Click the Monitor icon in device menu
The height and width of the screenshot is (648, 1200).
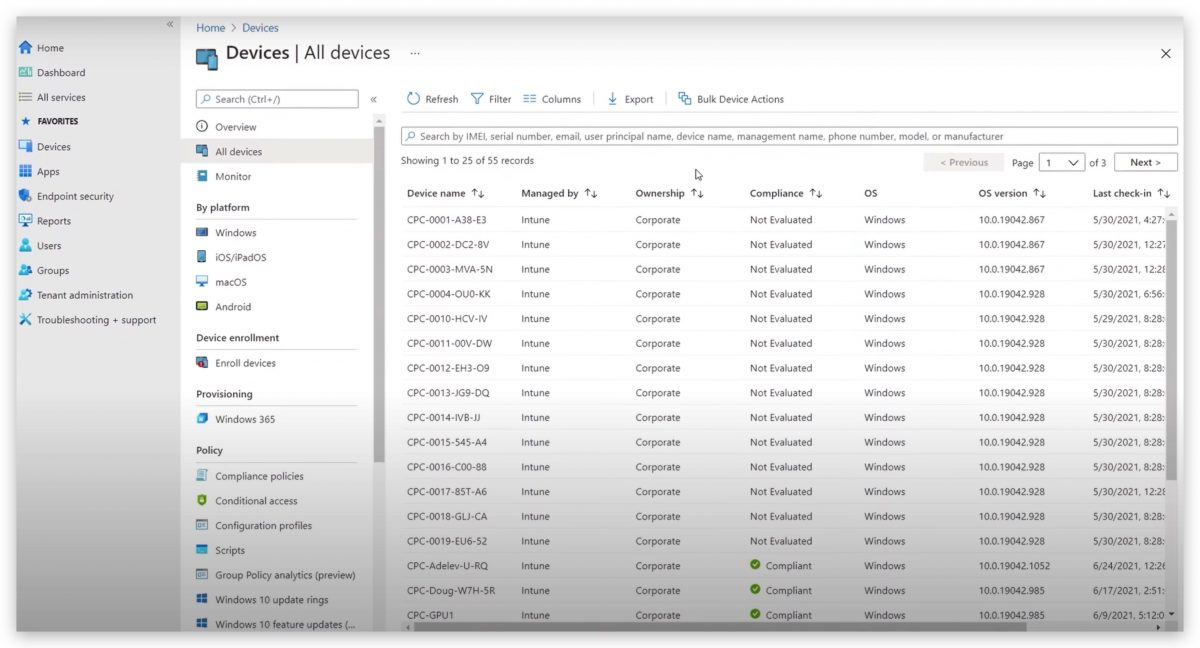202,176
